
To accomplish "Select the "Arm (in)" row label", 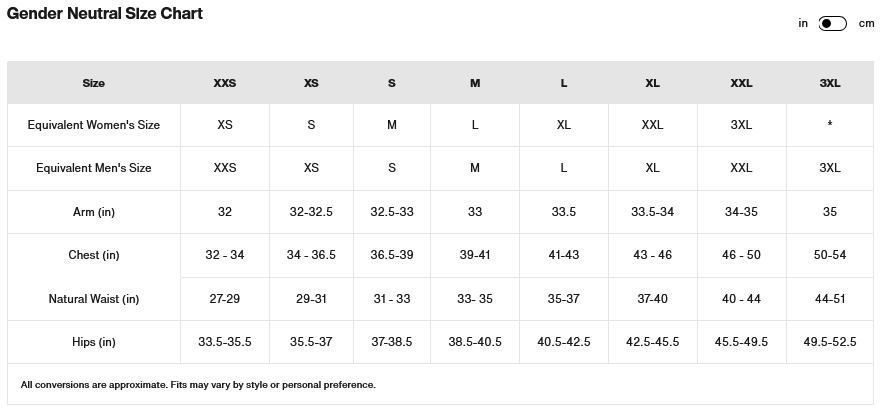I will [94, 212].
